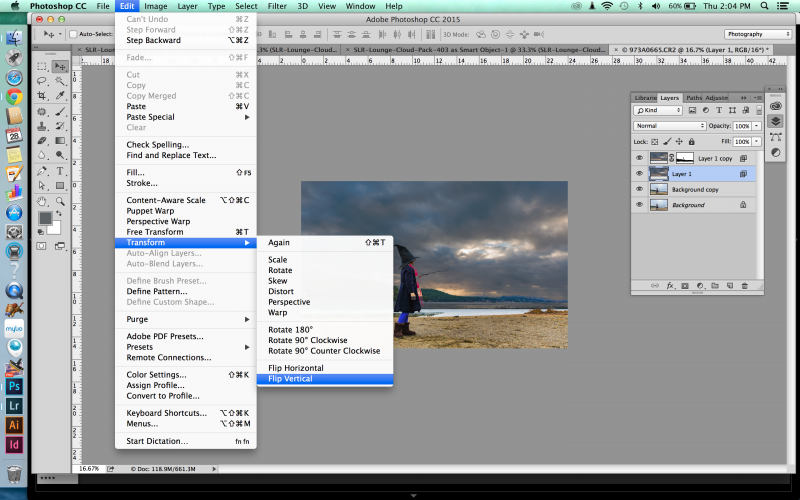This screenshot has height=500, width=800.
Task: Open the Opacity slider dropdown arrow
Action: click(x=757, y=126)
